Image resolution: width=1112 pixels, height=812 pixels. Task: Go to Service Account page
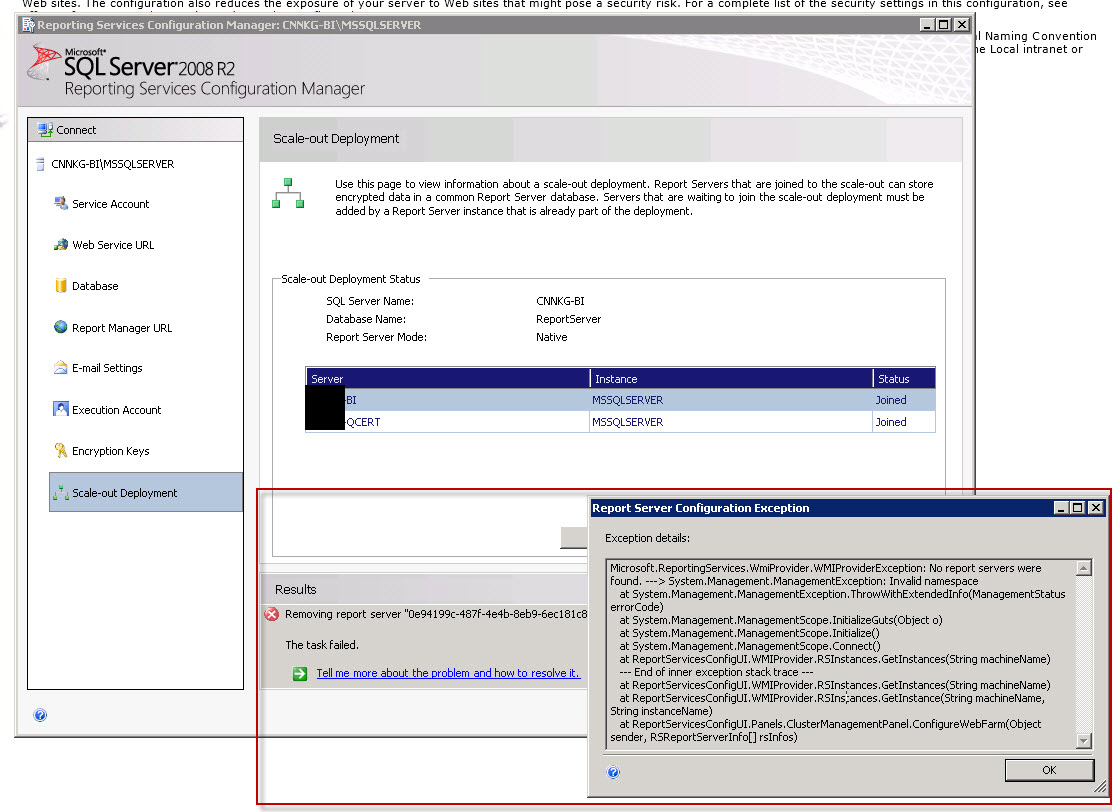pyautogui.click(x=111, y=204)
